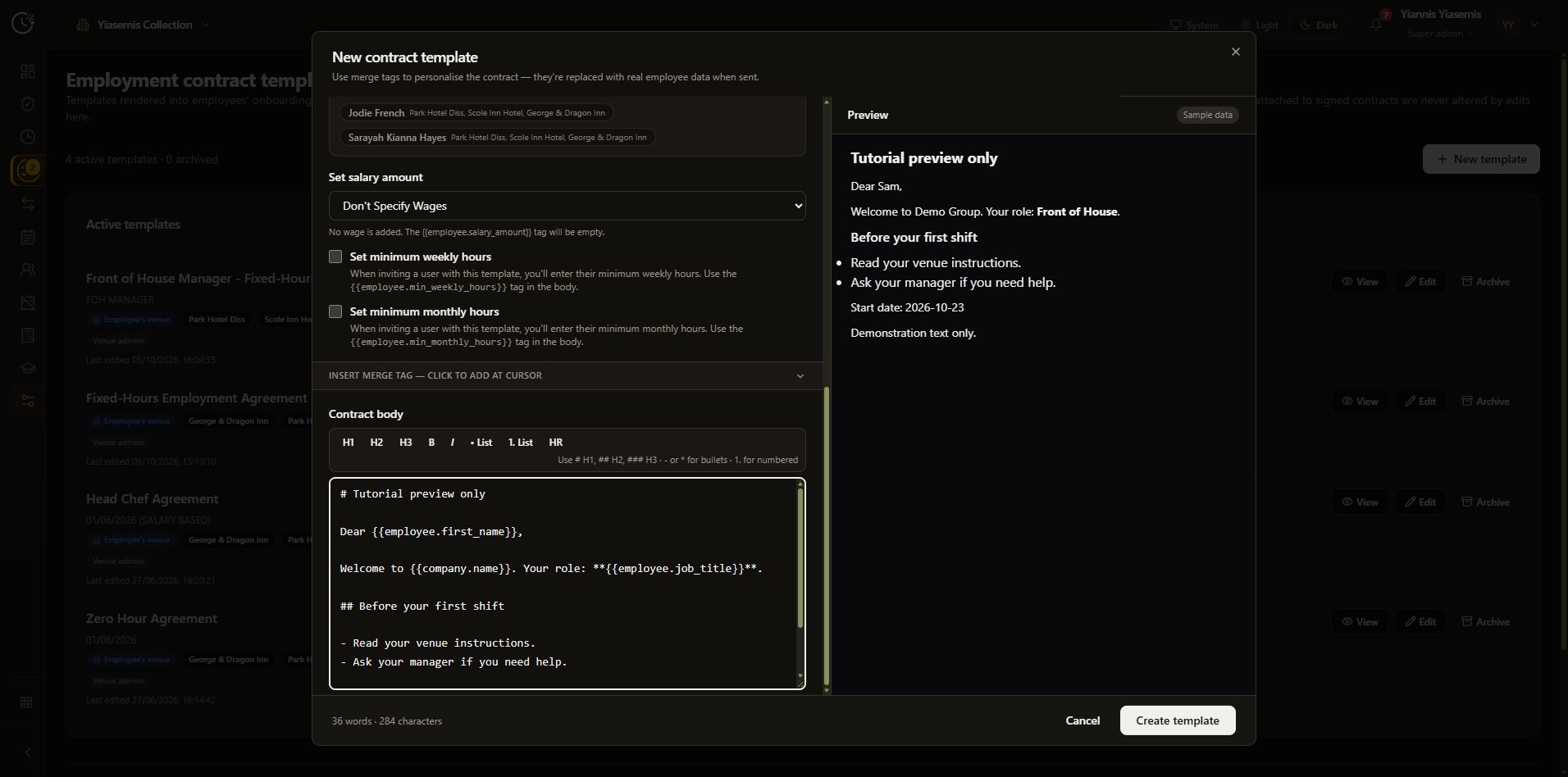Edit the Zero Hour Agreement template
Viewport: 1568px width, 777px height.
1420,621
